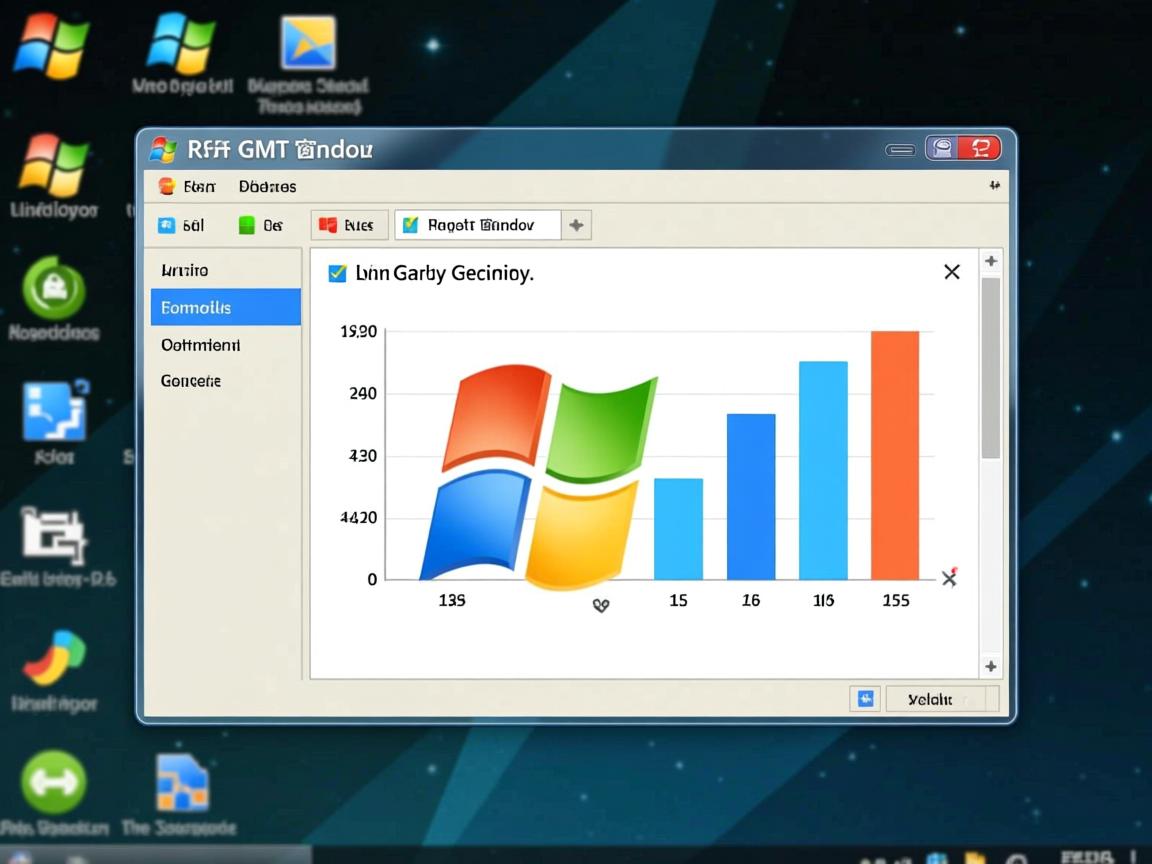Open the 'Dbdrtes' menu
Image resolution: width=1152 pixels, height=864 pixels.
[266, 186]
